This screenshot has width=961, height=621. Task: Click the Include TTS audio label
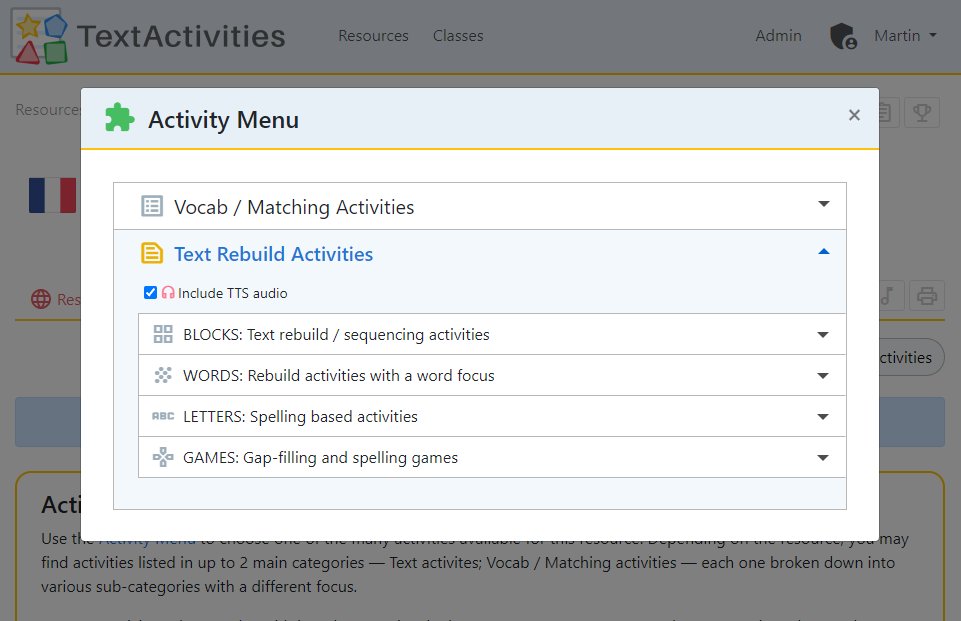point(232,293)
